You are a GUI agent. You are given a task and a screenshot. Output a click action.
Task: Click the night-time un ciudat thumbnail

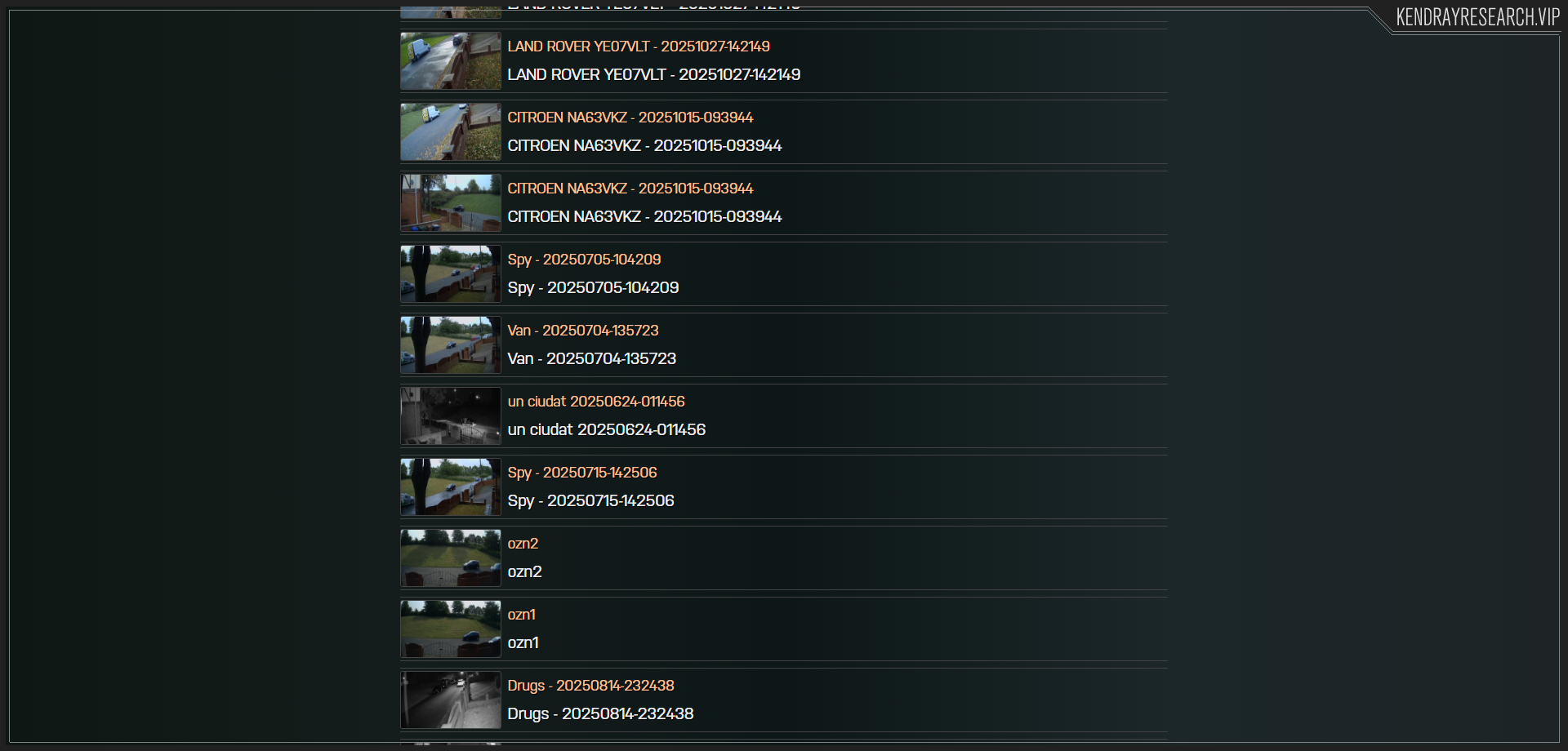(x=451, y=416)
